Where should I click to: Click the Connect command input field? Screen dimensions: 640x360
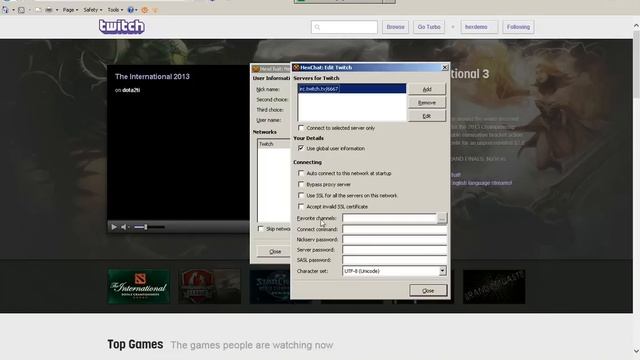394,229
